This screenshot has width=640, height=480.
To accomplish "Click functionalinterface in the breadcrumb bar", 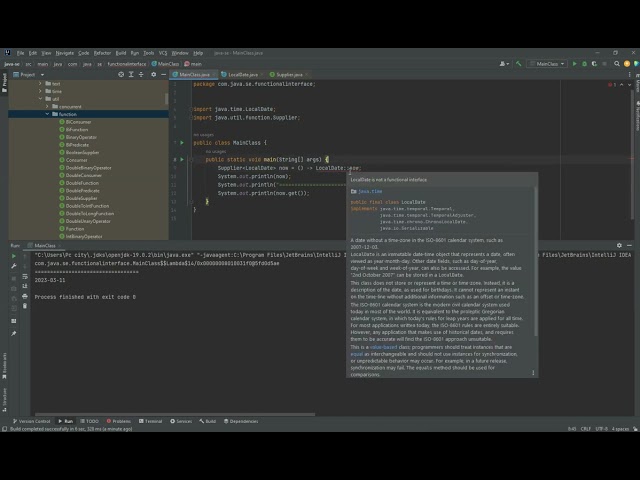I will point(127,64).
